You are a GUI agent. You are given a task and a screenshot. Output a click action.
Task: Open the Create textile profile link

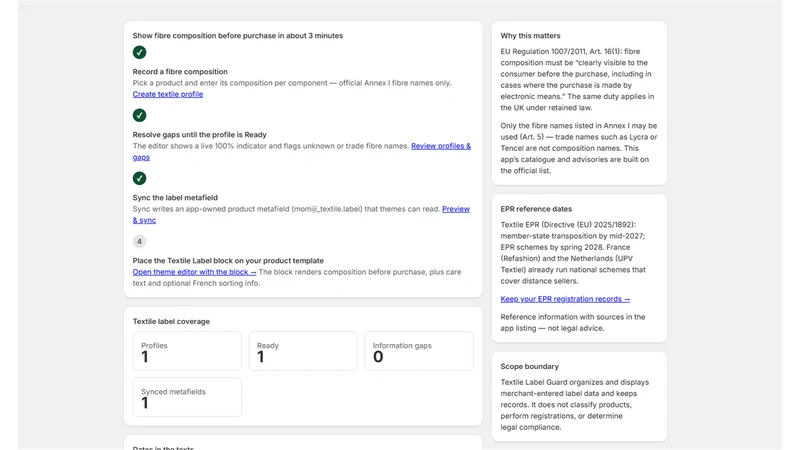[x=168, y=94]
